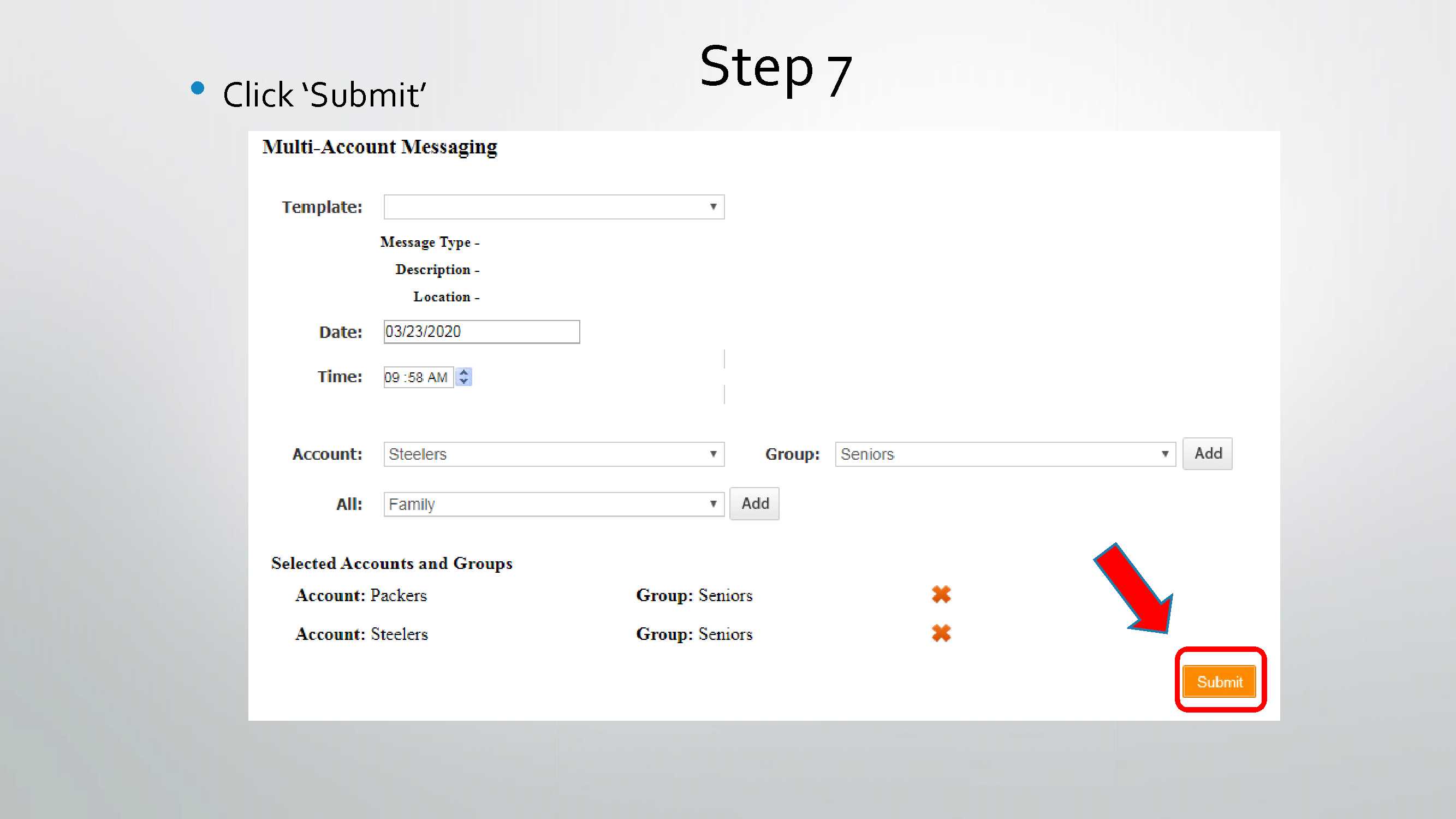1456x819 pixels.
Task: Remove the Packers Seniors selection
Action: (x=941, y=595)
